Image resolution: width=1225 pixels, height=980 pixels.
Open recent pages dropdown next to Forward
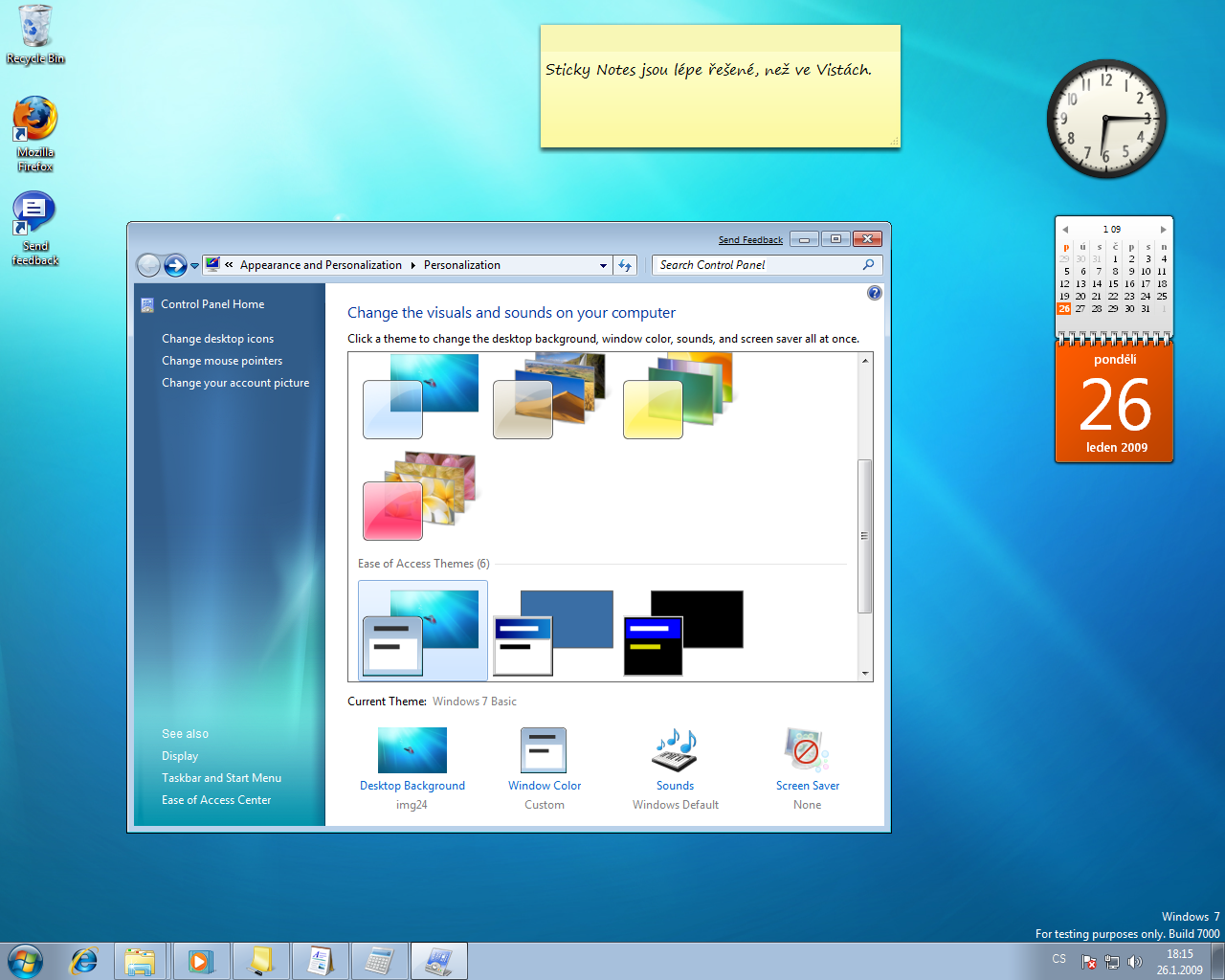(x=194, y=266)
